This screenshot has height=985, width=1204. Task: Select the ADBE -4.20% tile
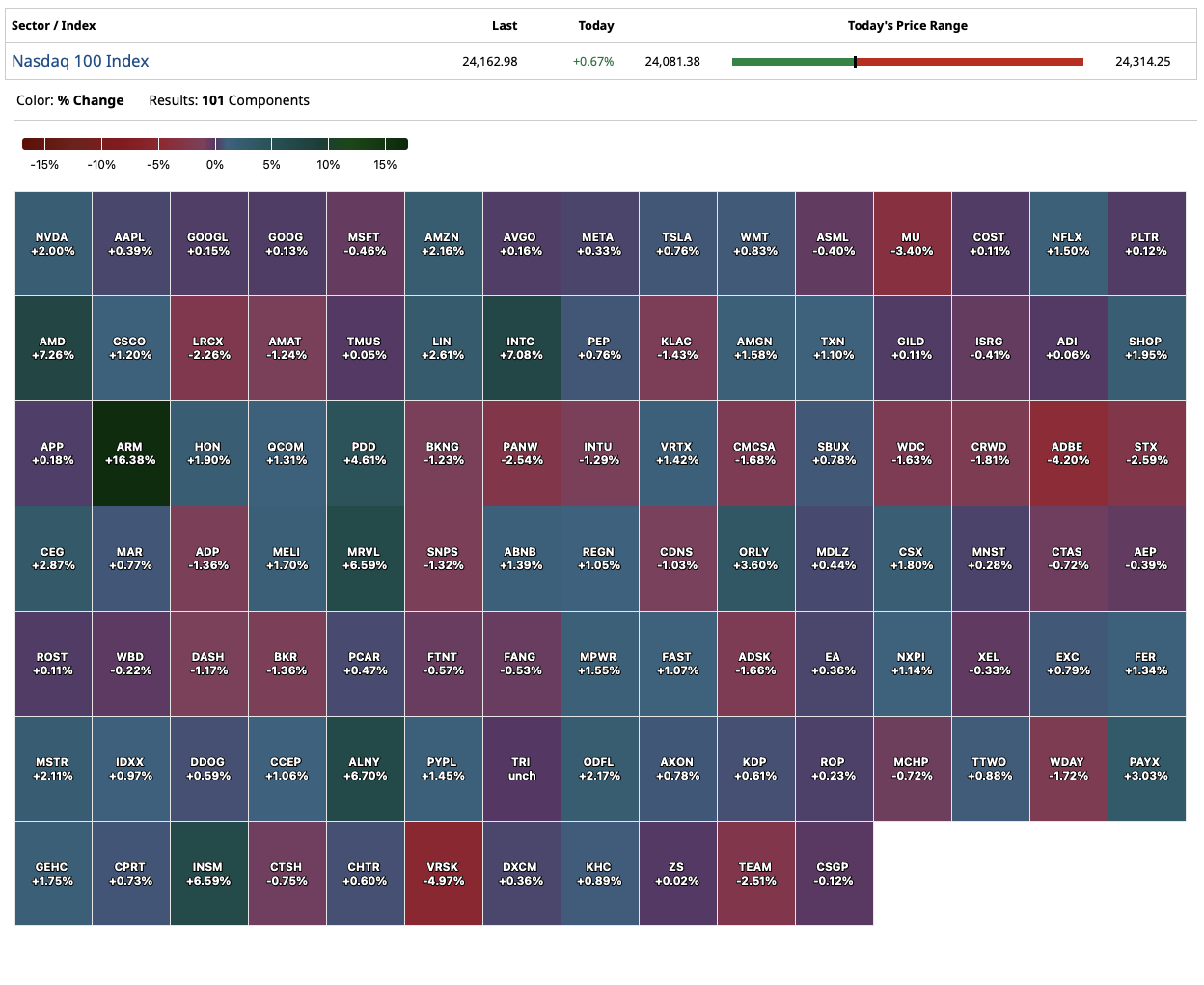(x=1067, y=452)
